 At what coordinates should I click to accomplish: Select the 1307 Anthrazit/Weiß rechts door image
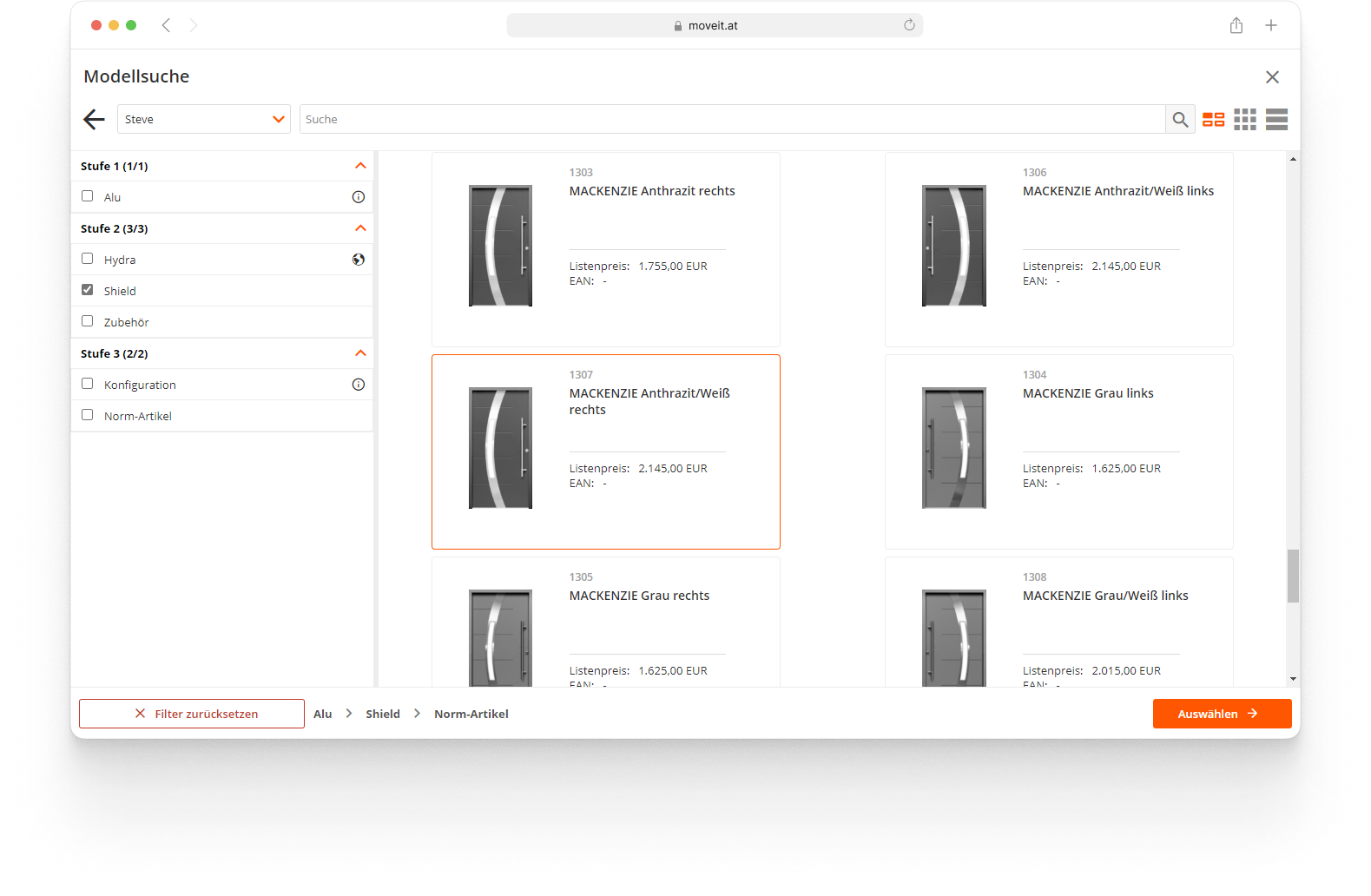[x=500, y=448]
